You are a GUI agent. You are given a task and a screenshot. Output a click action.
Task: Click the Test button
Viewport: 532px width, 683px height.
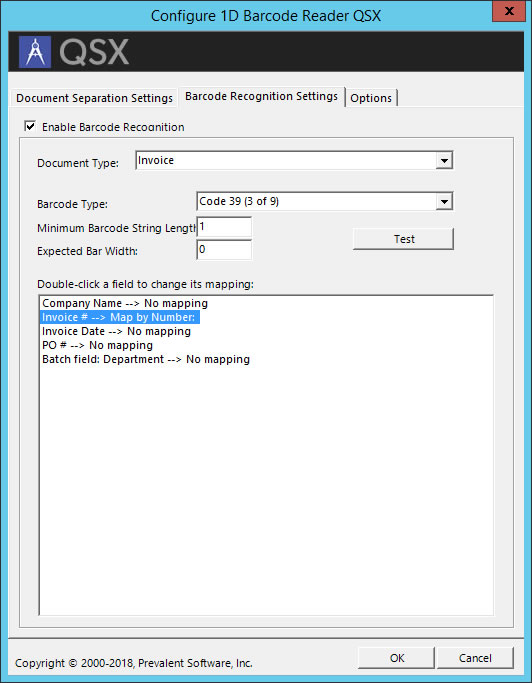tap(403, 239)
